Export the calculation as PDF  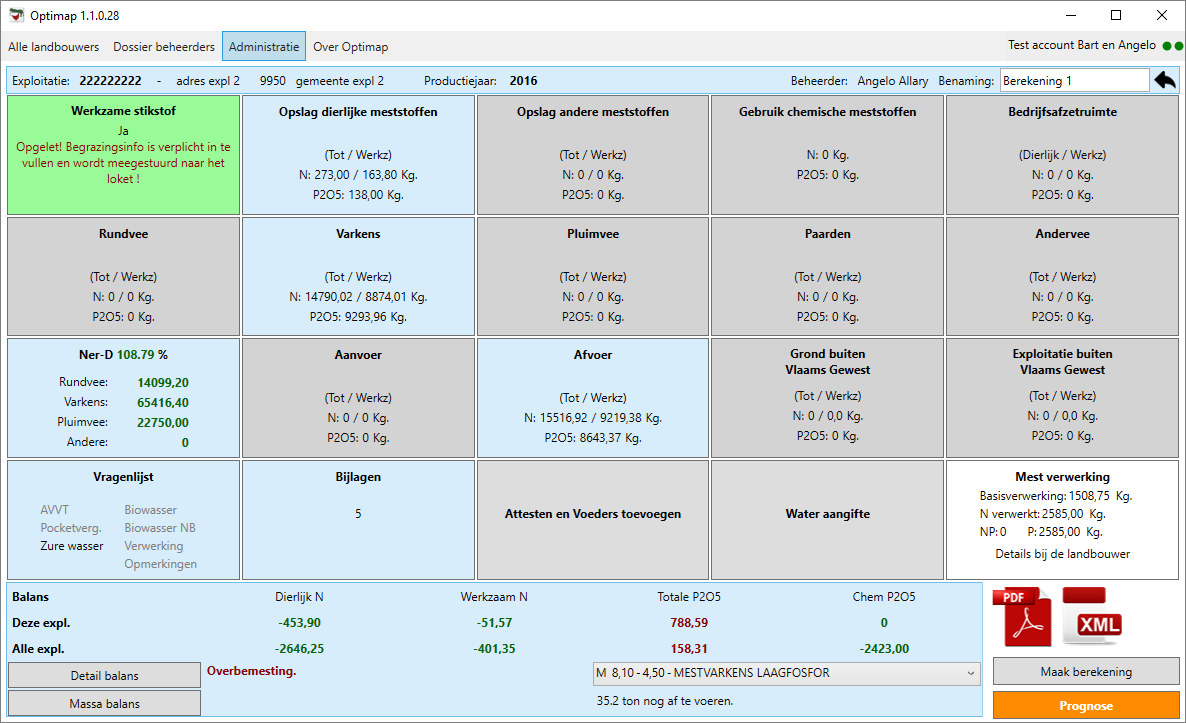[x=1023, y=617]
